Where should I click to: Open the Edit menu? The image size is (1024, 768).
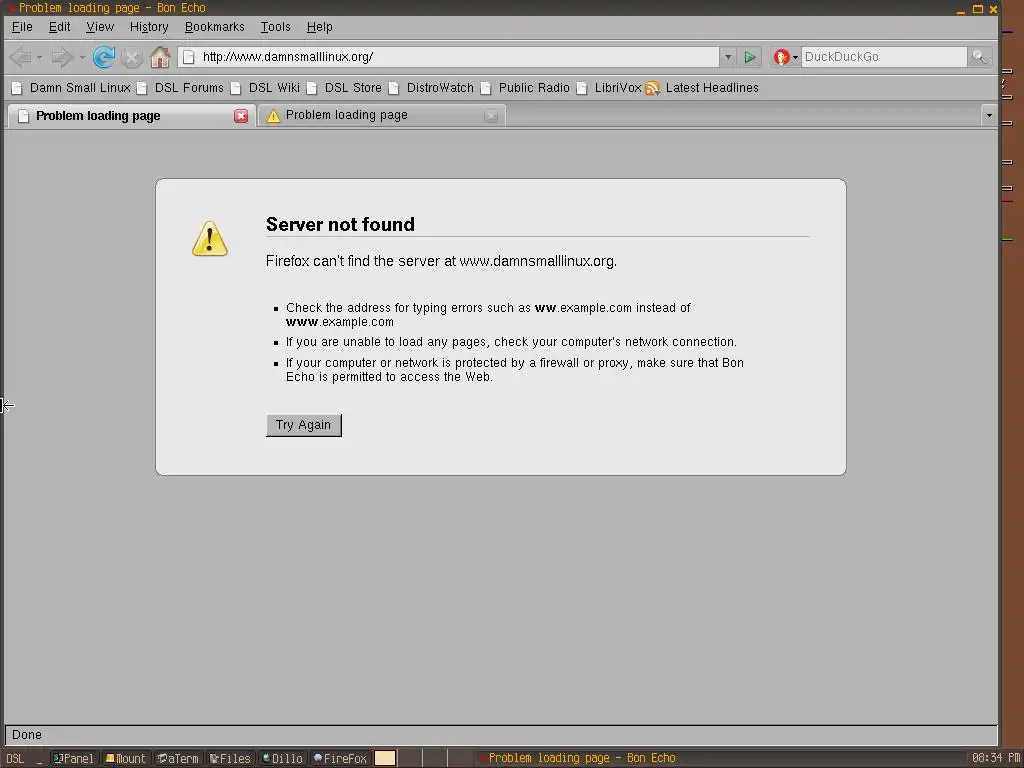point(59,27)
